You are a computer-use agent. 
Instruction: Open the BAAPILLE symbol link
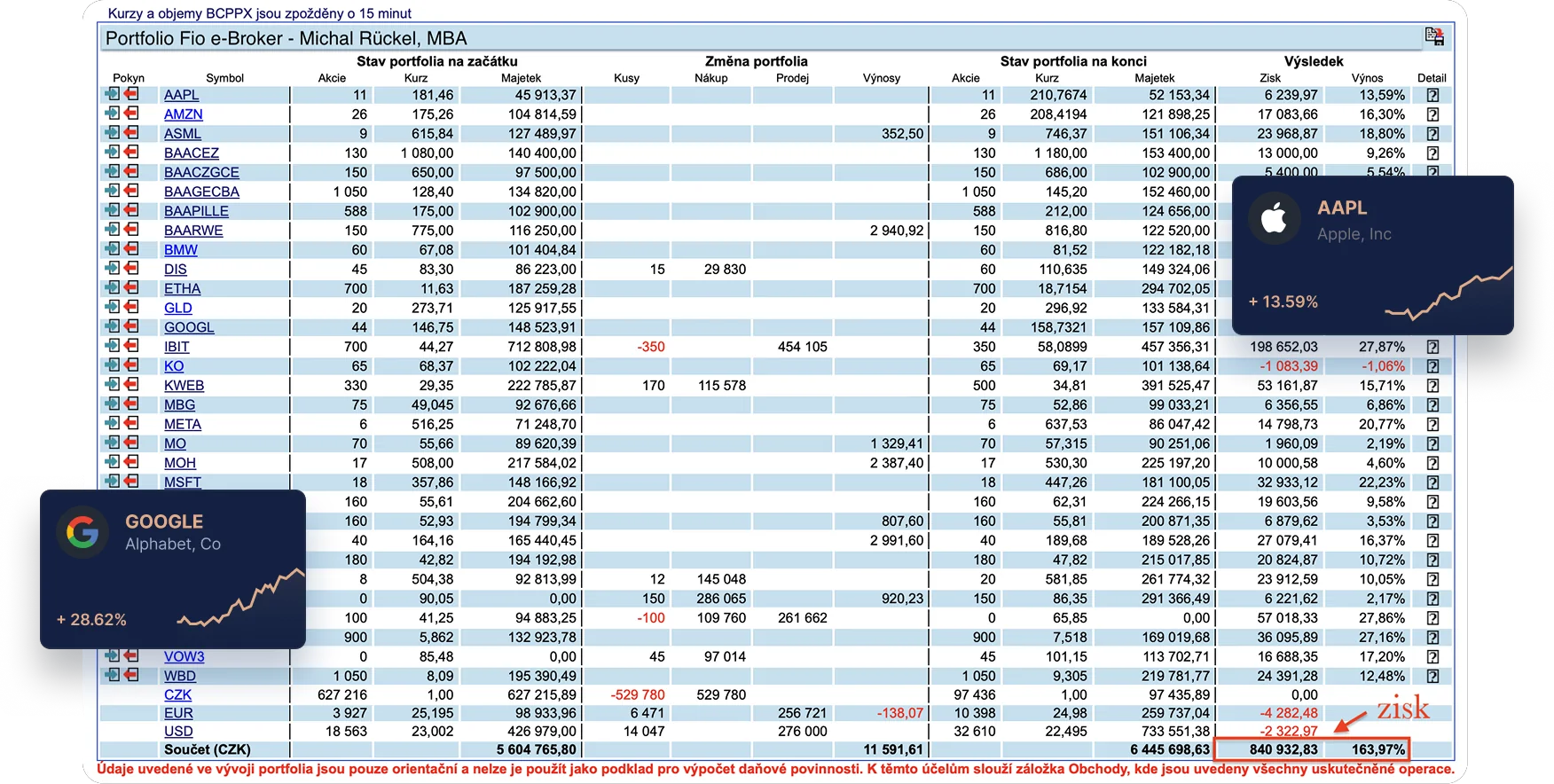tap(196, 211)
